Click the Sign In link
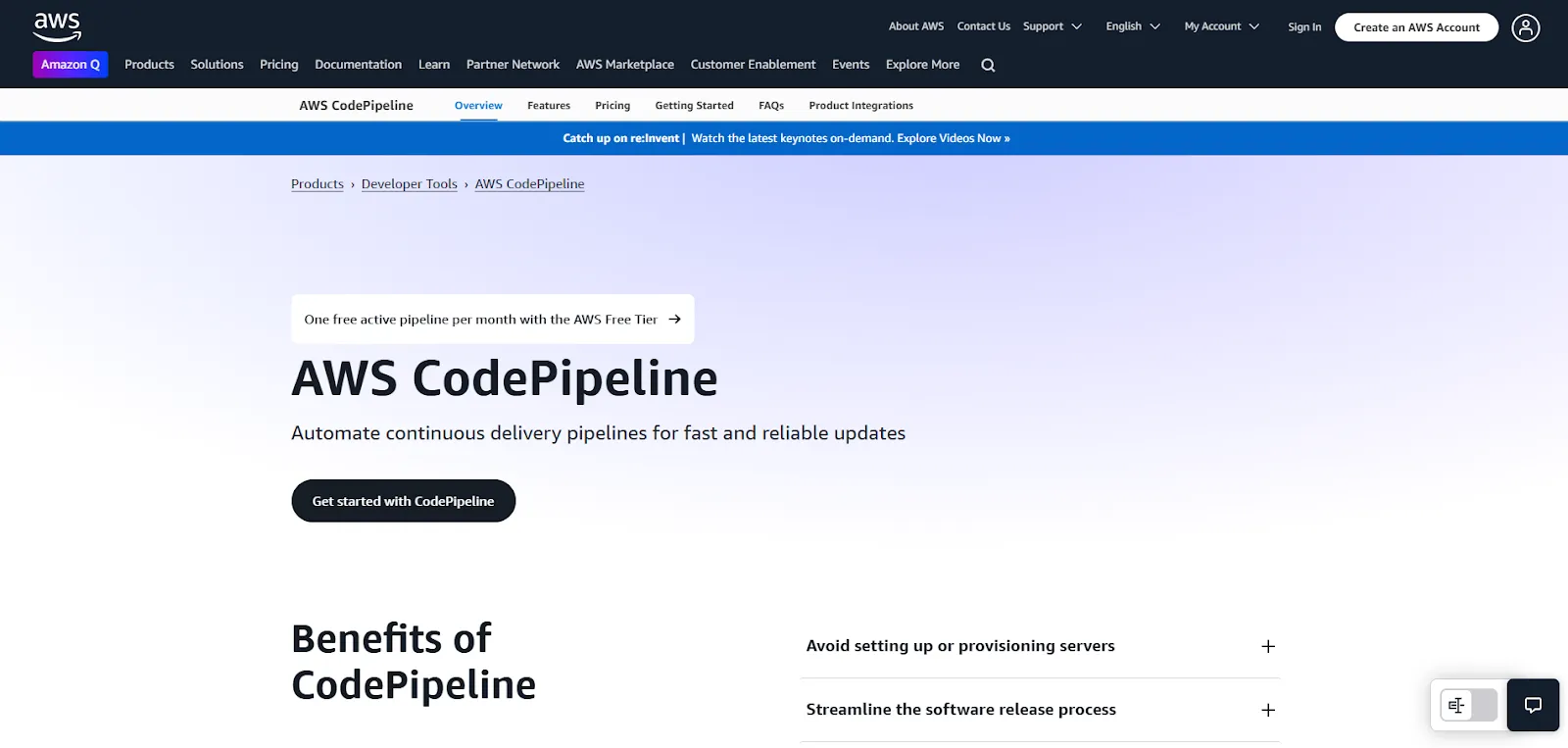The height and width of the screenshot is (748, 1568). point(1304,27)
